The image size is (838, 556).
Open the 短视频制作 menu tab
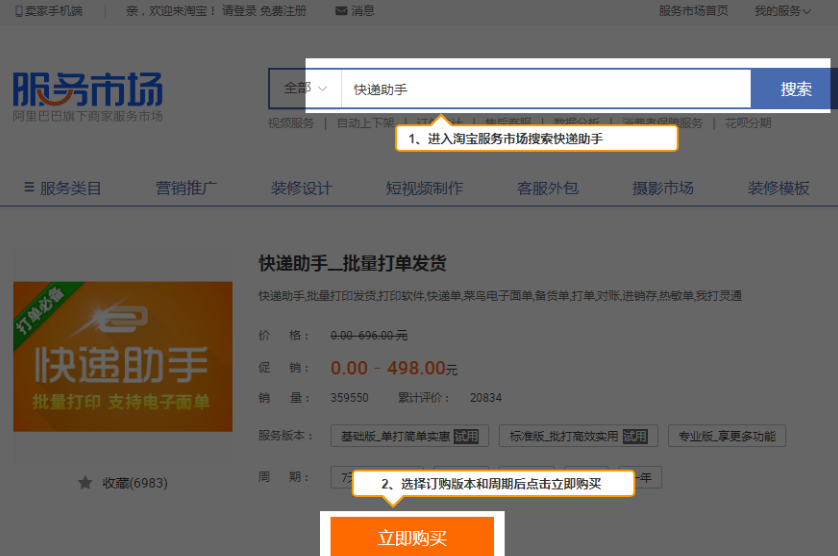[424, 188]
